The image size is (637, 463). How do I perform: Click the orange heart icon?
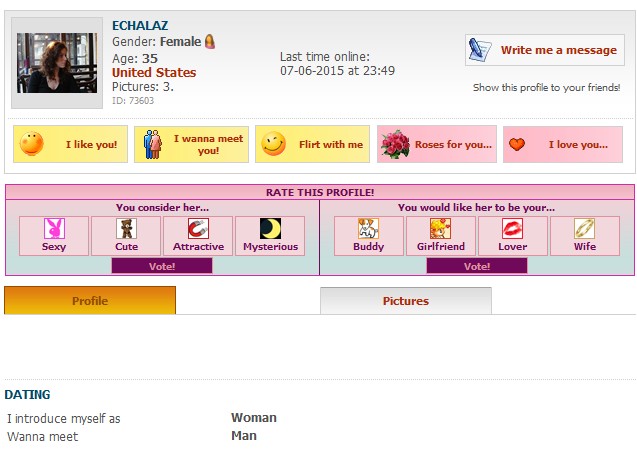click(517, 144)
